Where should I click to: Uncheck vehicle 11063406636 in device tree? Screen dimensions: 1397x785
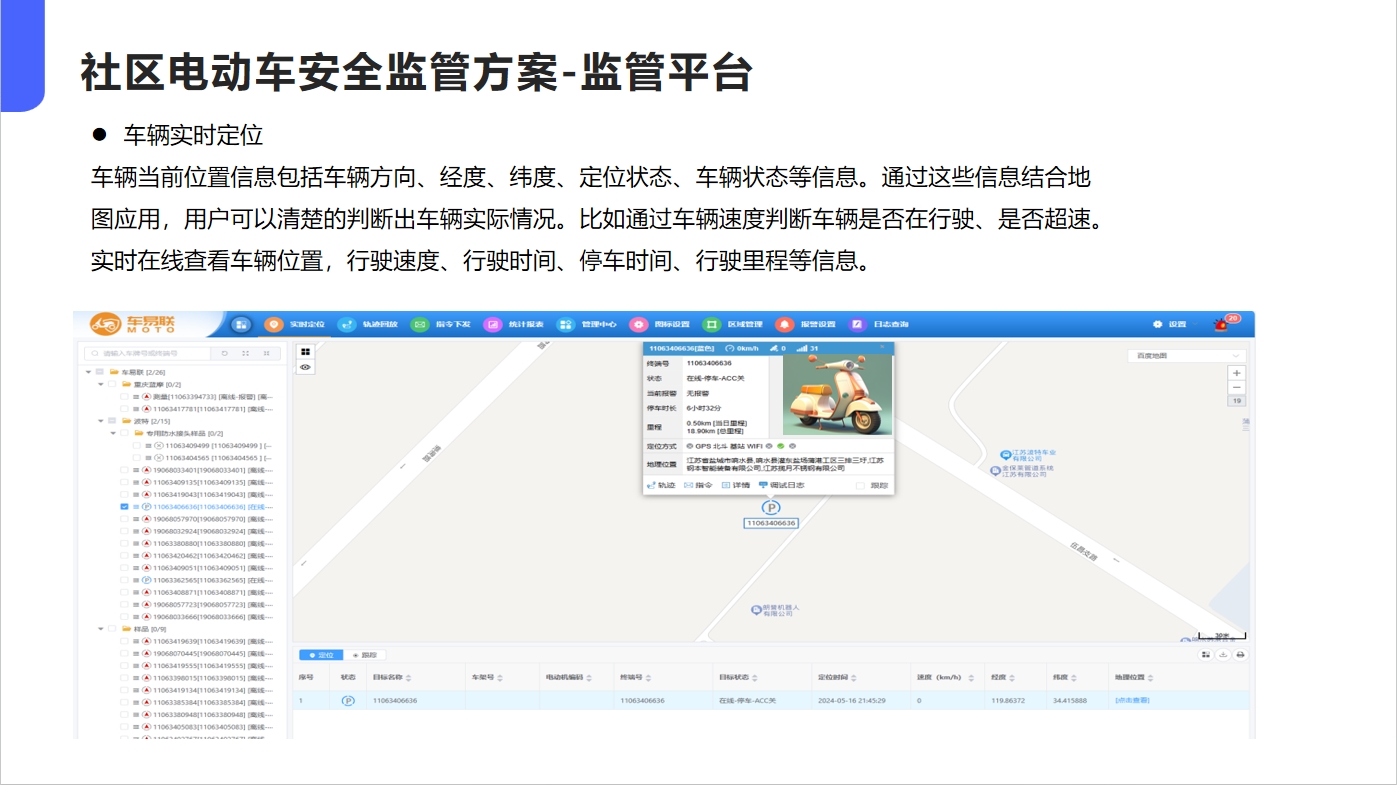point(124,507)
